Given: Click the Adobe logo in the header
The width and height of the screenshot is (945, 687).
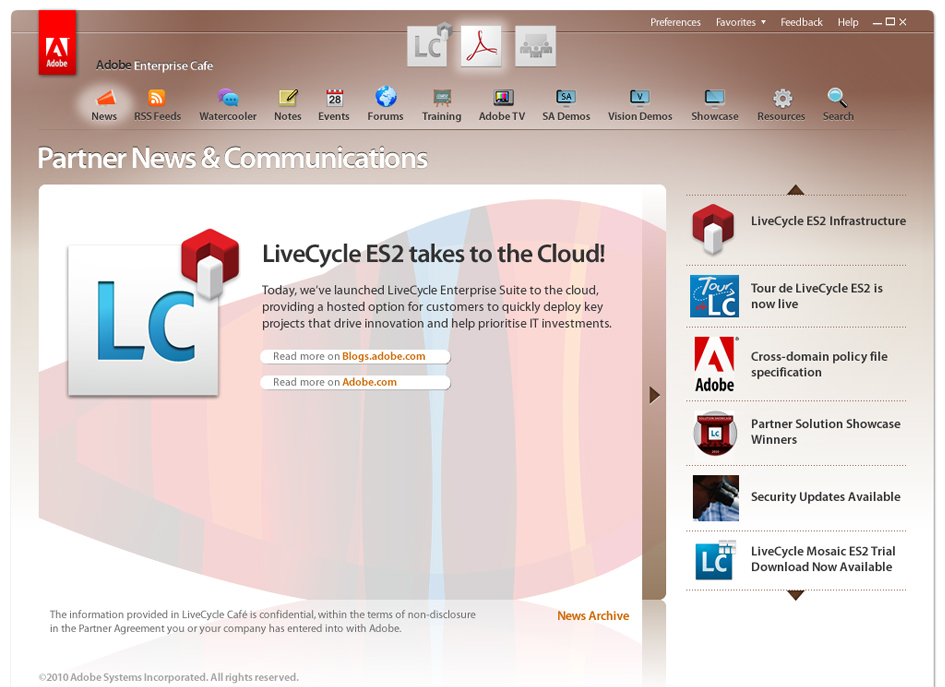Looking at the screenshot, I should tap(57, 42).
